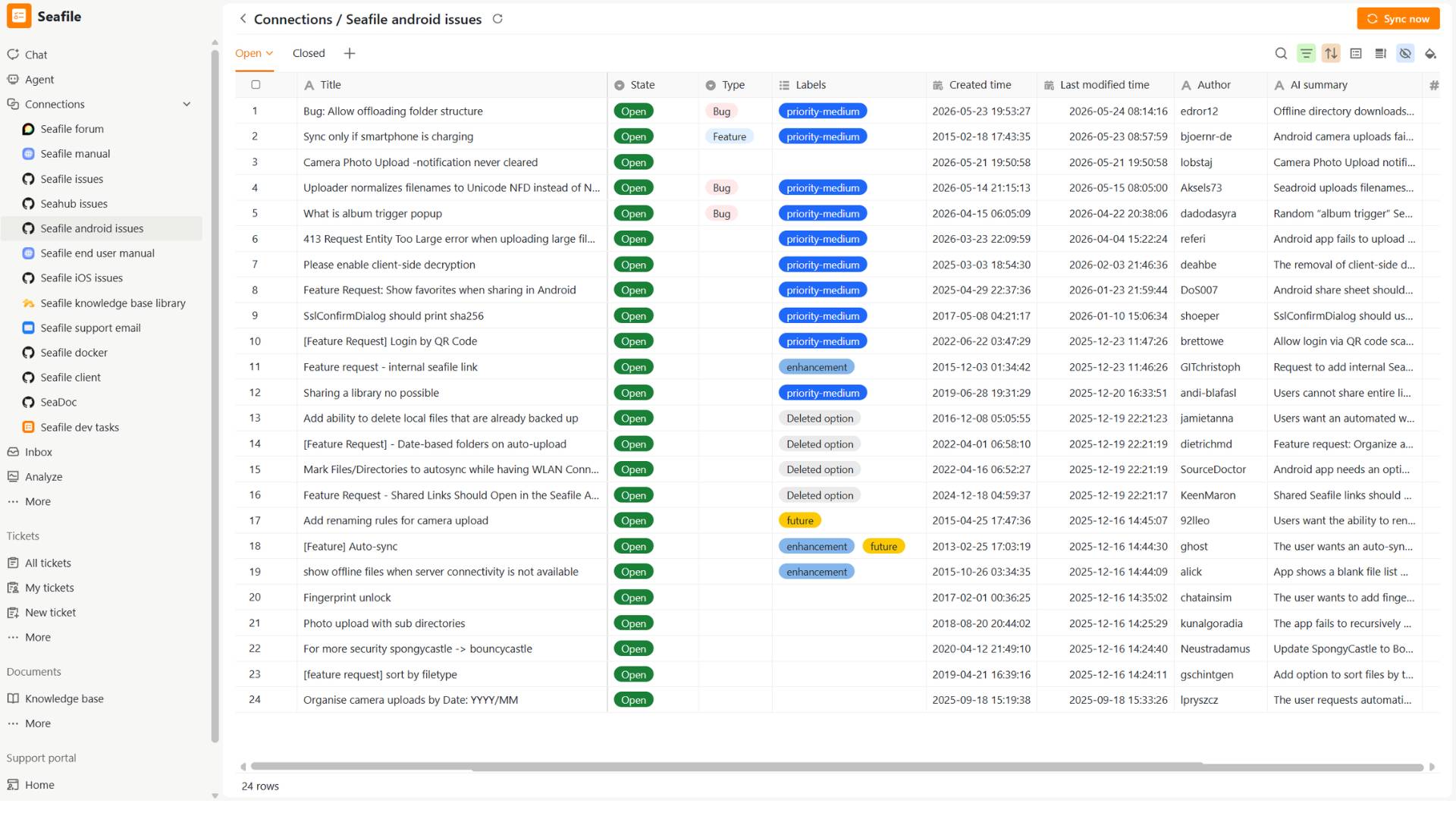Click the "24 rows" count in the footer

[260, 786]
